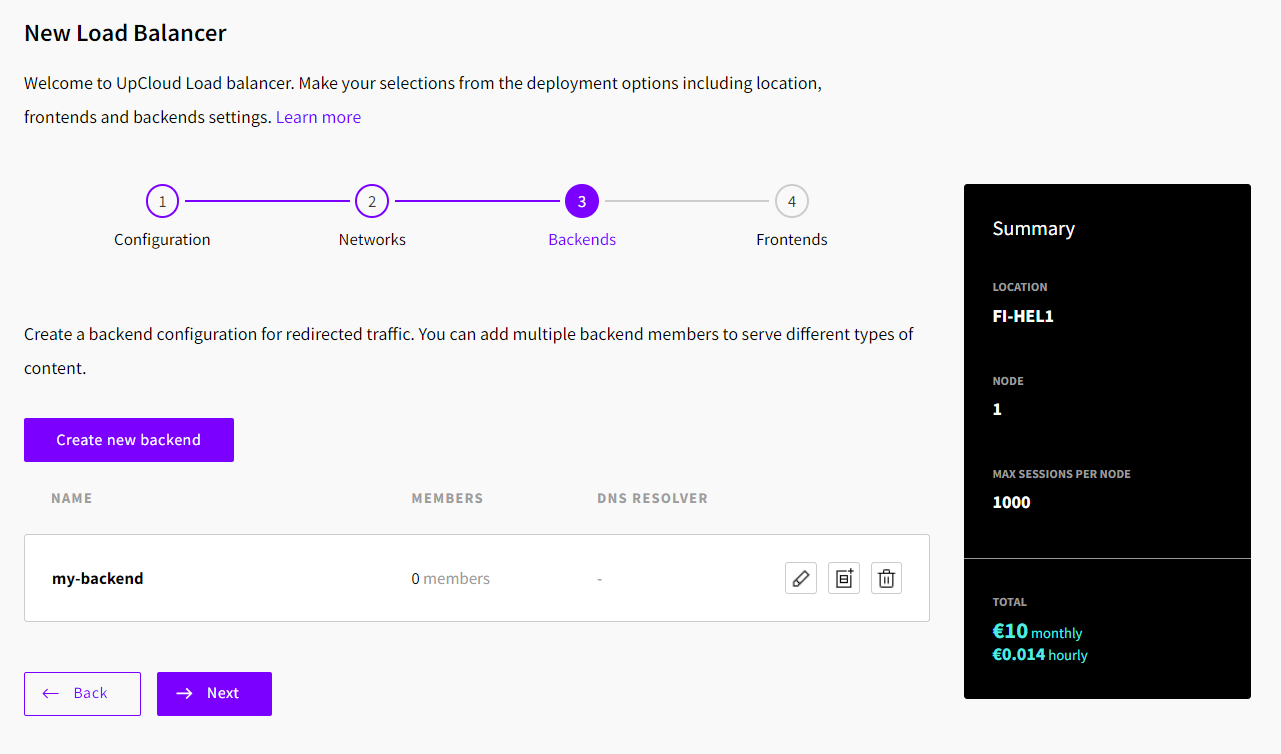Viewport: 1281px width, 754px height.
Task: Click the "0 members" cell
Action: (x=451, y=578)
